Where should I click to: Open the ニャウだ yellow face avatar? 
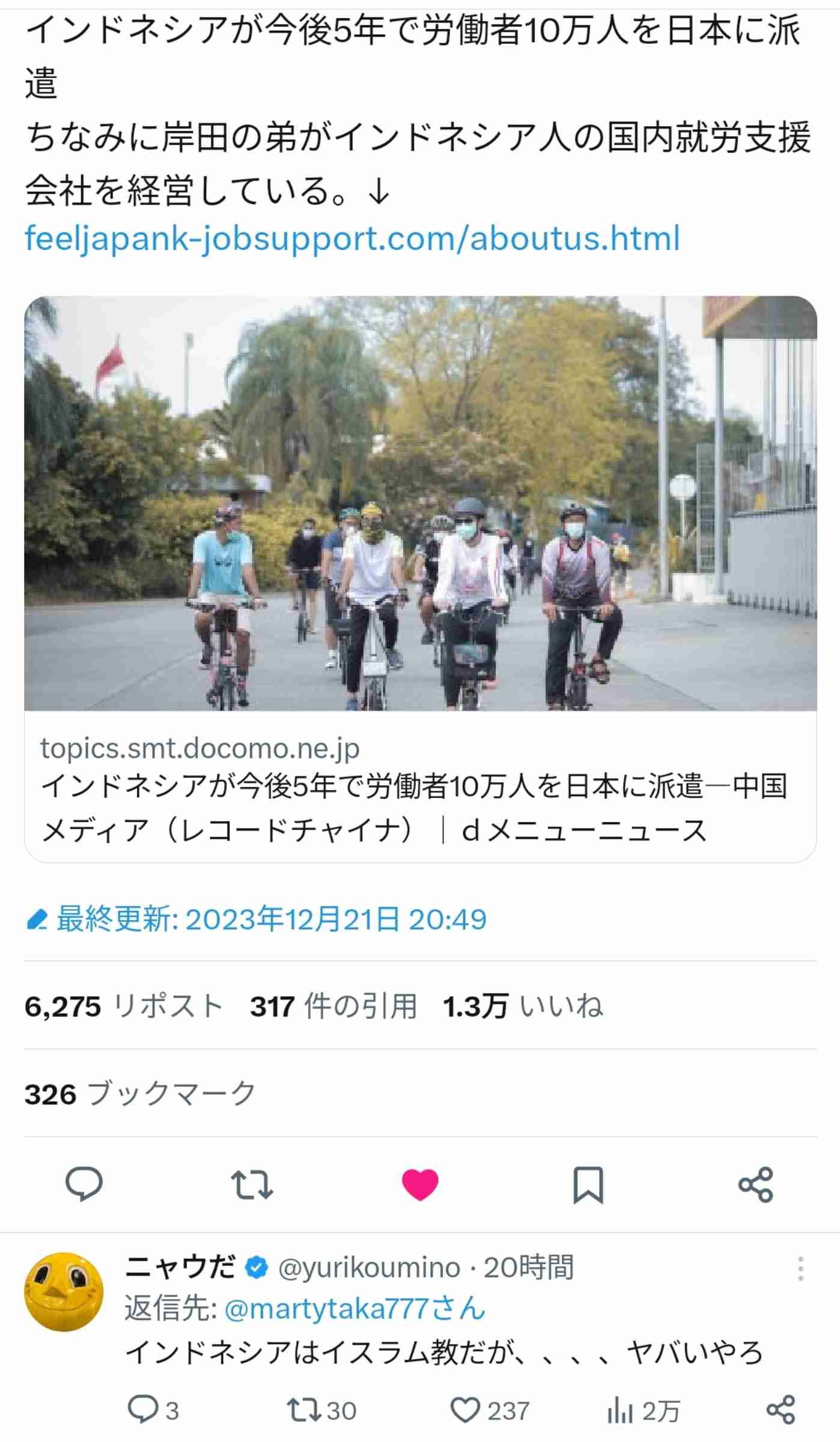point(64,1291)
